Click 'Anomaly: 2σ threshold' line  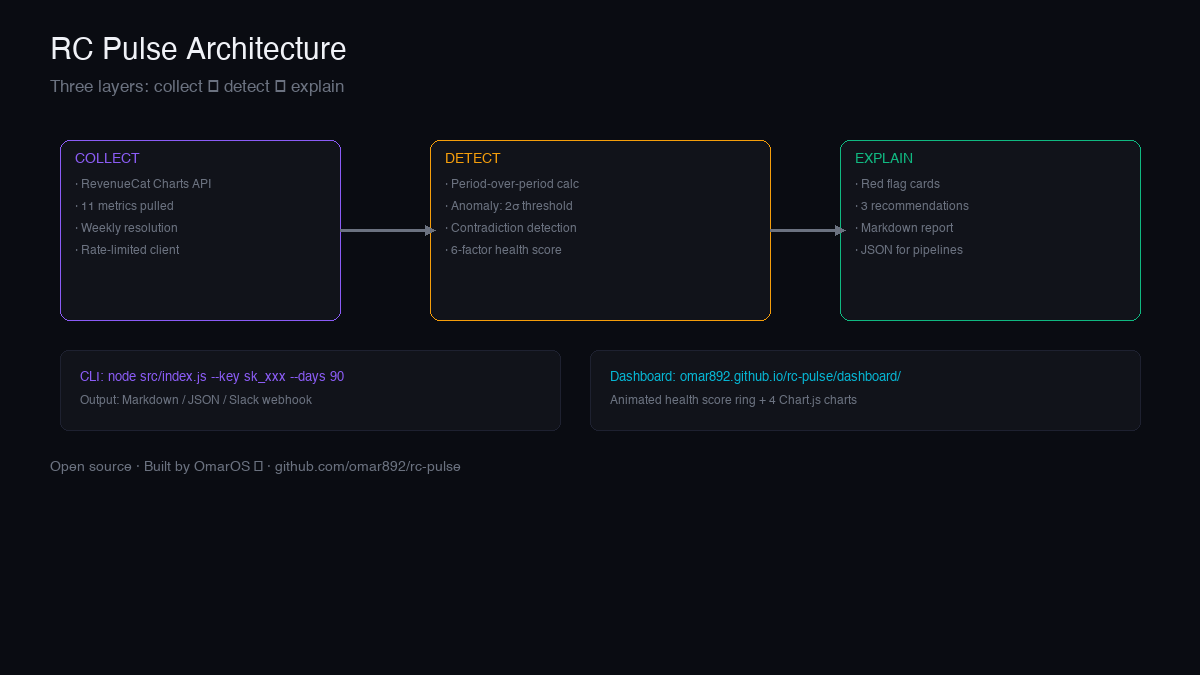click(509, 206)
